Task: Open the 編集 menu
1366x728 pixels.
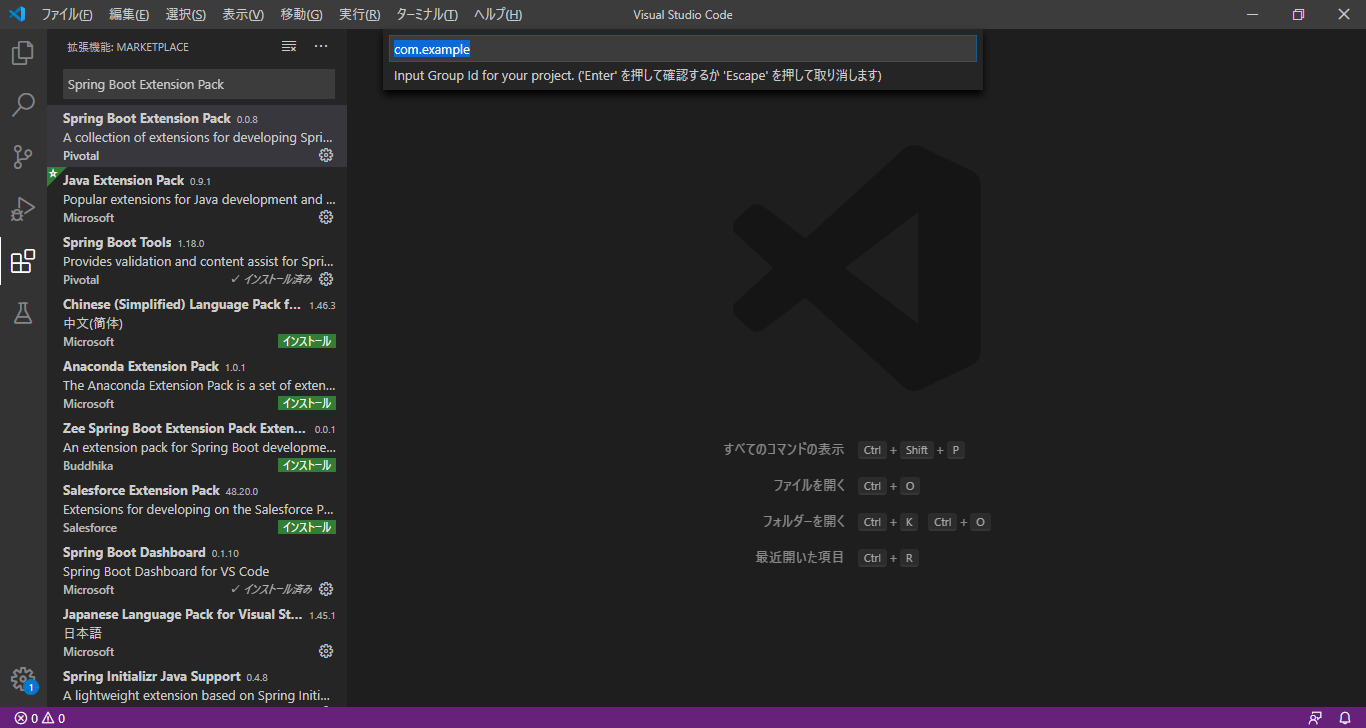Action: 129,15
